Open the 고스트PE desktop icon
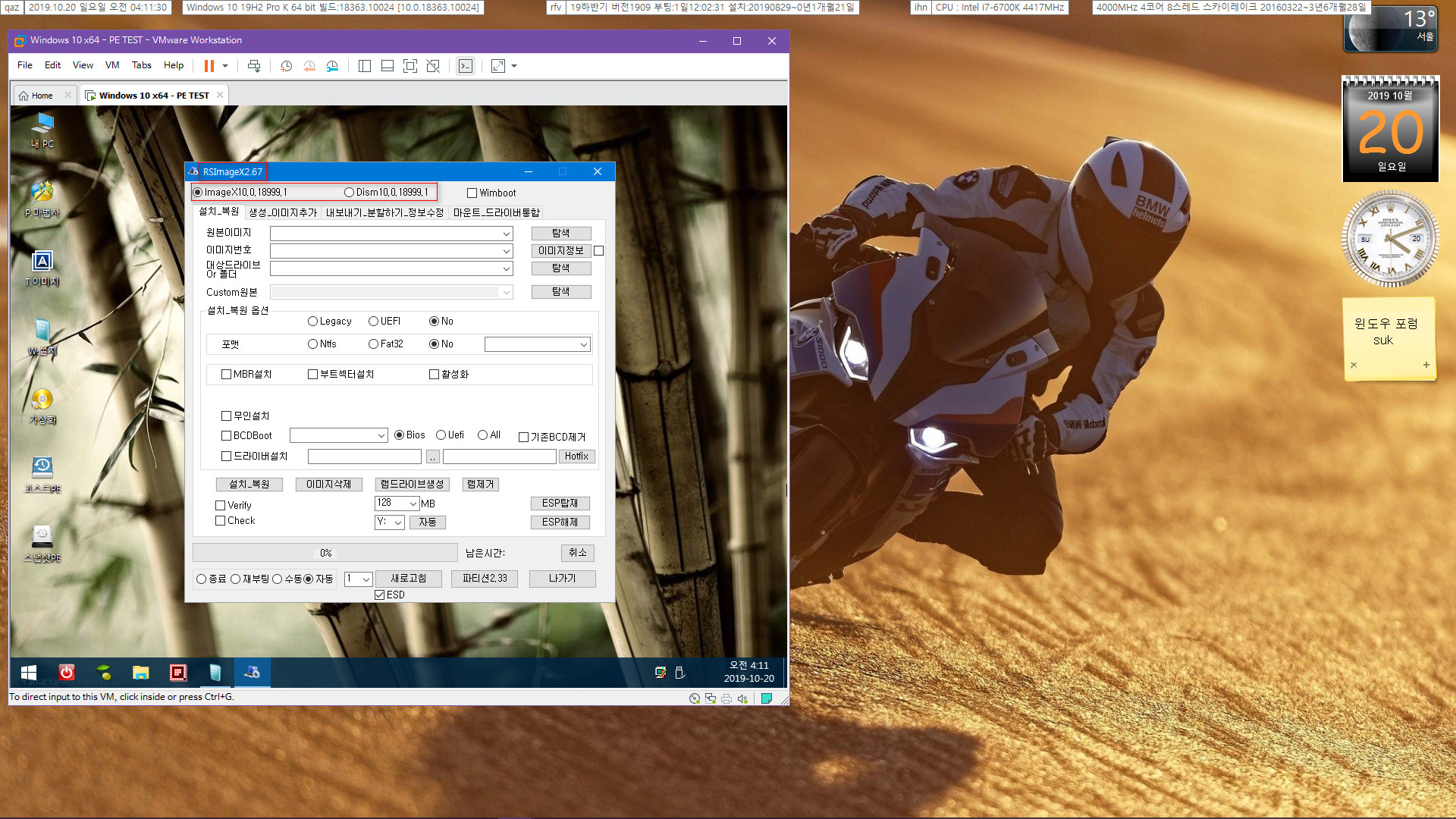 [42, 475]
